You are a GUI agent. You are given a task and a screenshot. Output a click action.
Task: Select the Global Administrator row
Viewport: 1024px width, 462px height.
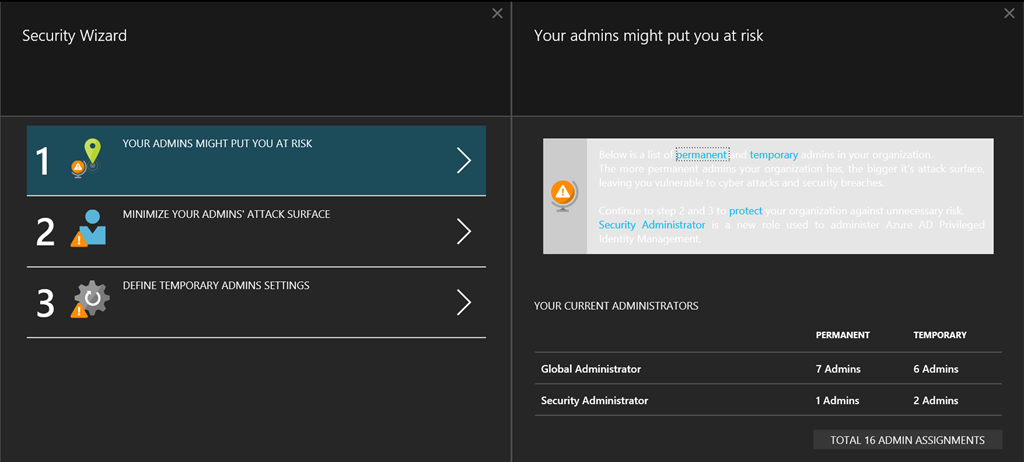click(x=591, y=369)
